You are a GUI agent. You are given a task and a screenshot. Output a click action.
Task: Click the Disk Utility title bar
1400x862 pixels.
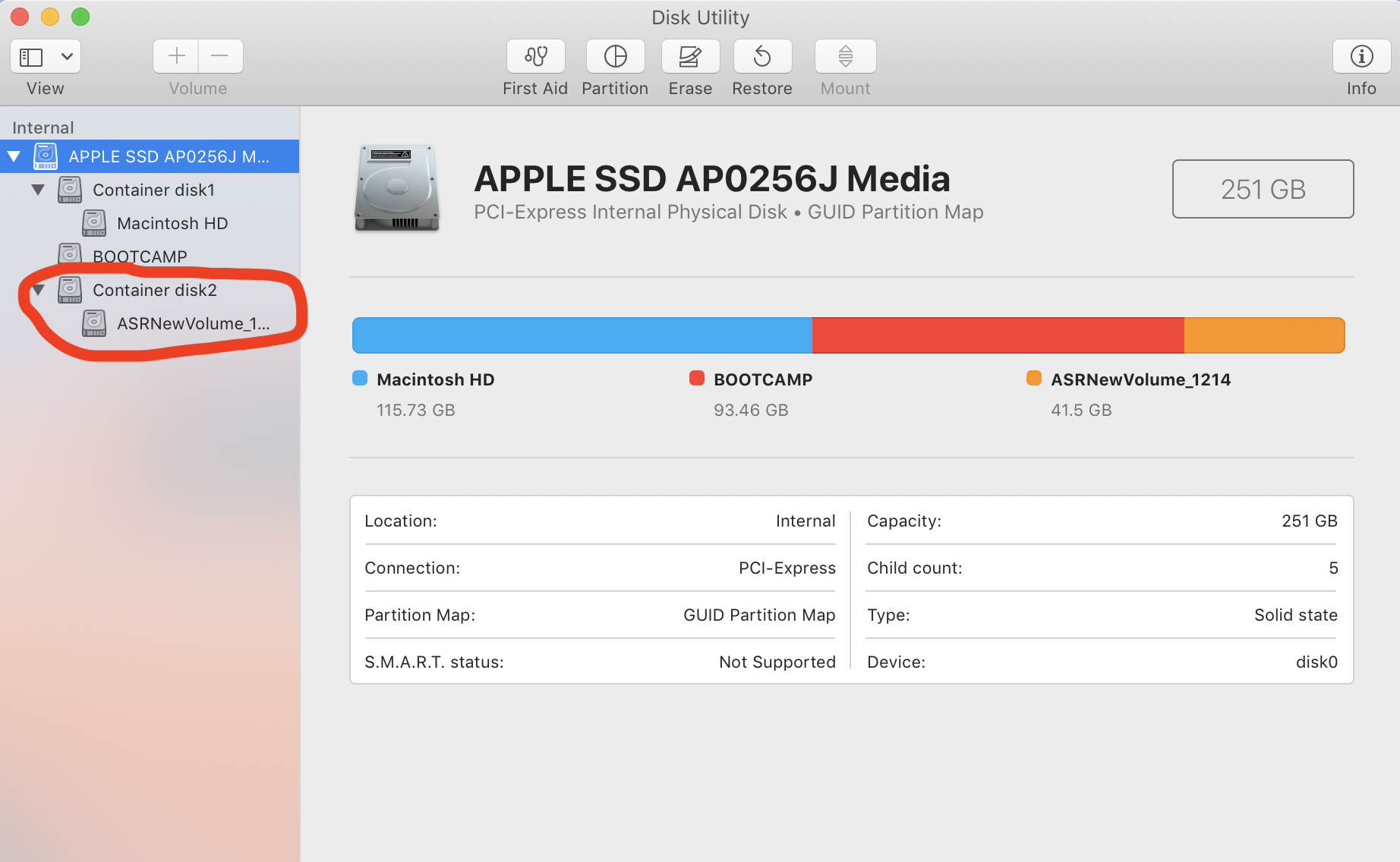pos(699,17)
